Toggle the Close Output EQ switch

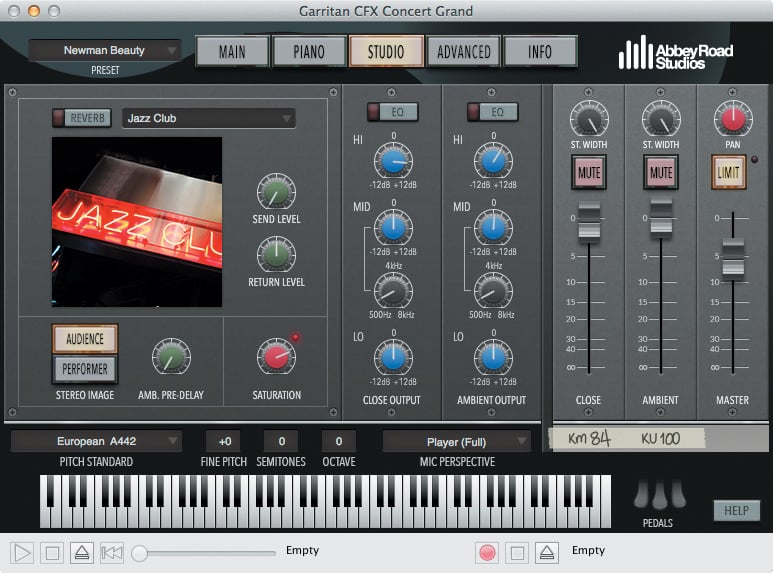tap(392, 112)
